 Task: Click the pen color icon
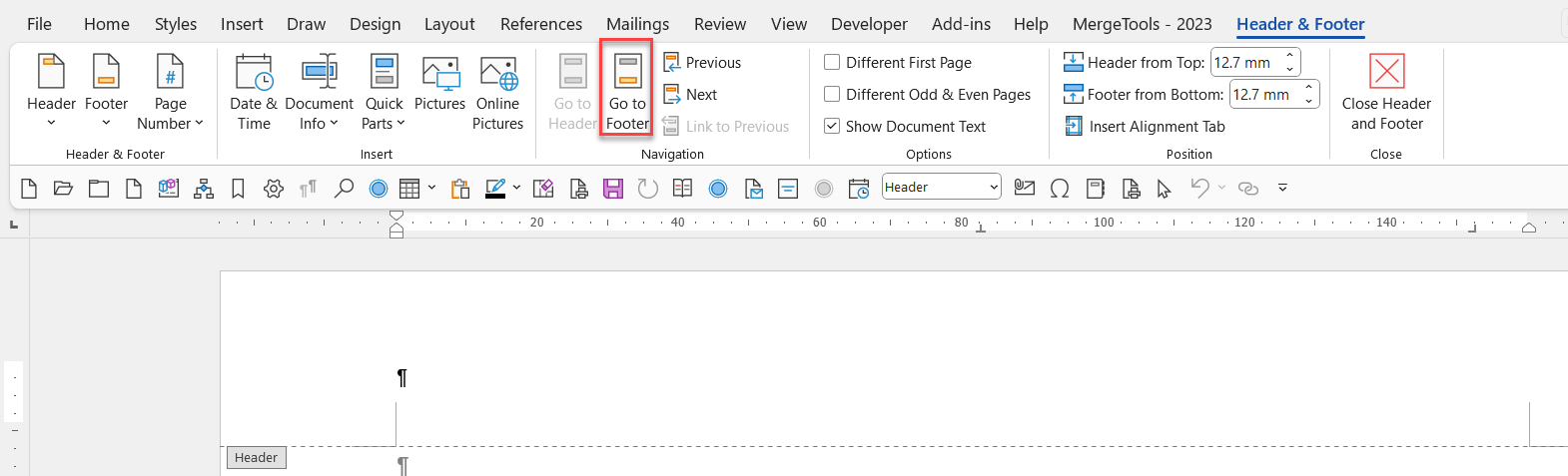tap(495, 188)
